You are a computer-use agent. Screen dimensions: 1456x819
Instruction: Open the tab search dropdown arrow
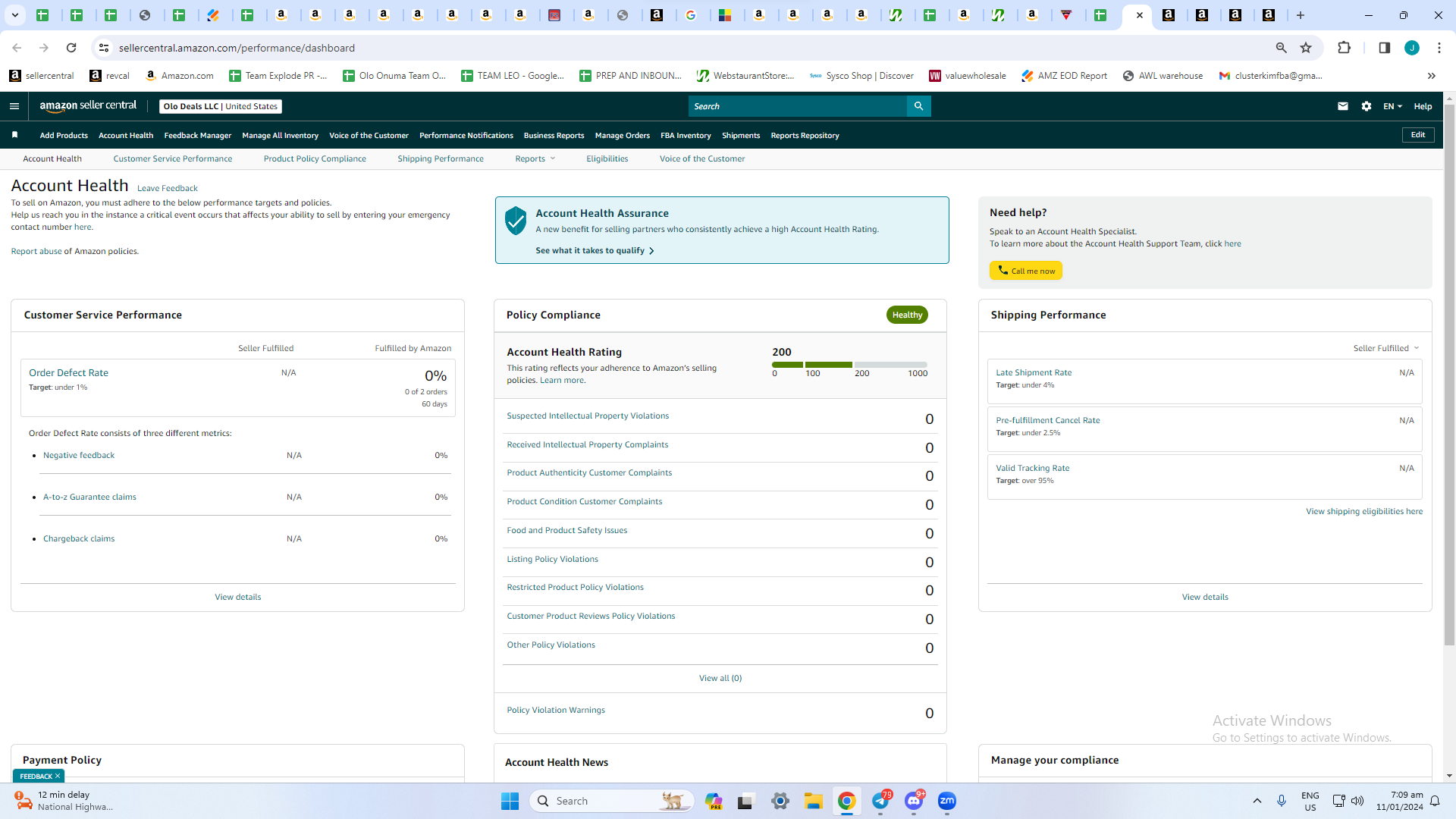[15, 15]
